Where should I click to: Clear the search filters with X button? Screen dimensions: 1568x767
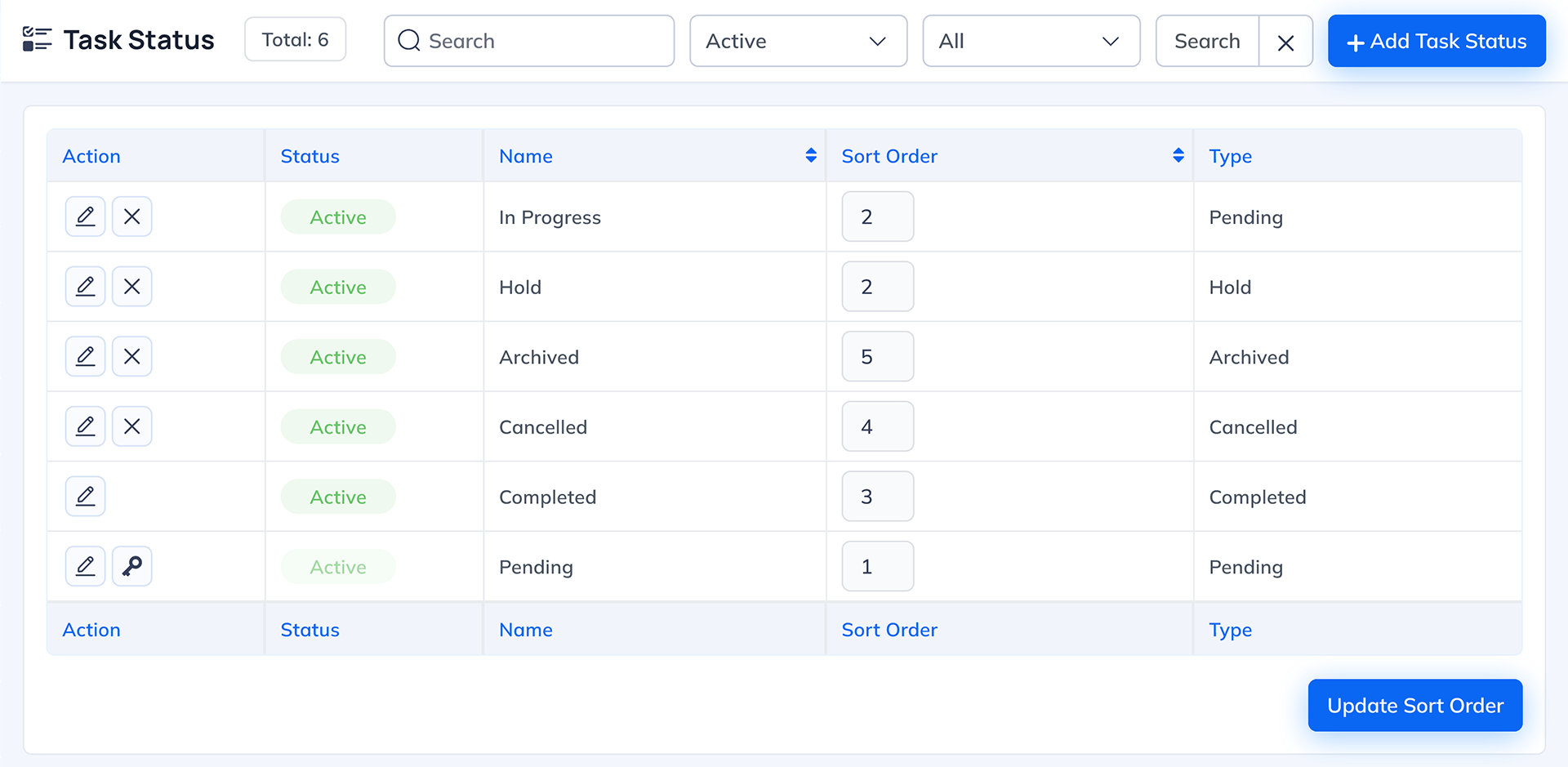[1285, 42]
